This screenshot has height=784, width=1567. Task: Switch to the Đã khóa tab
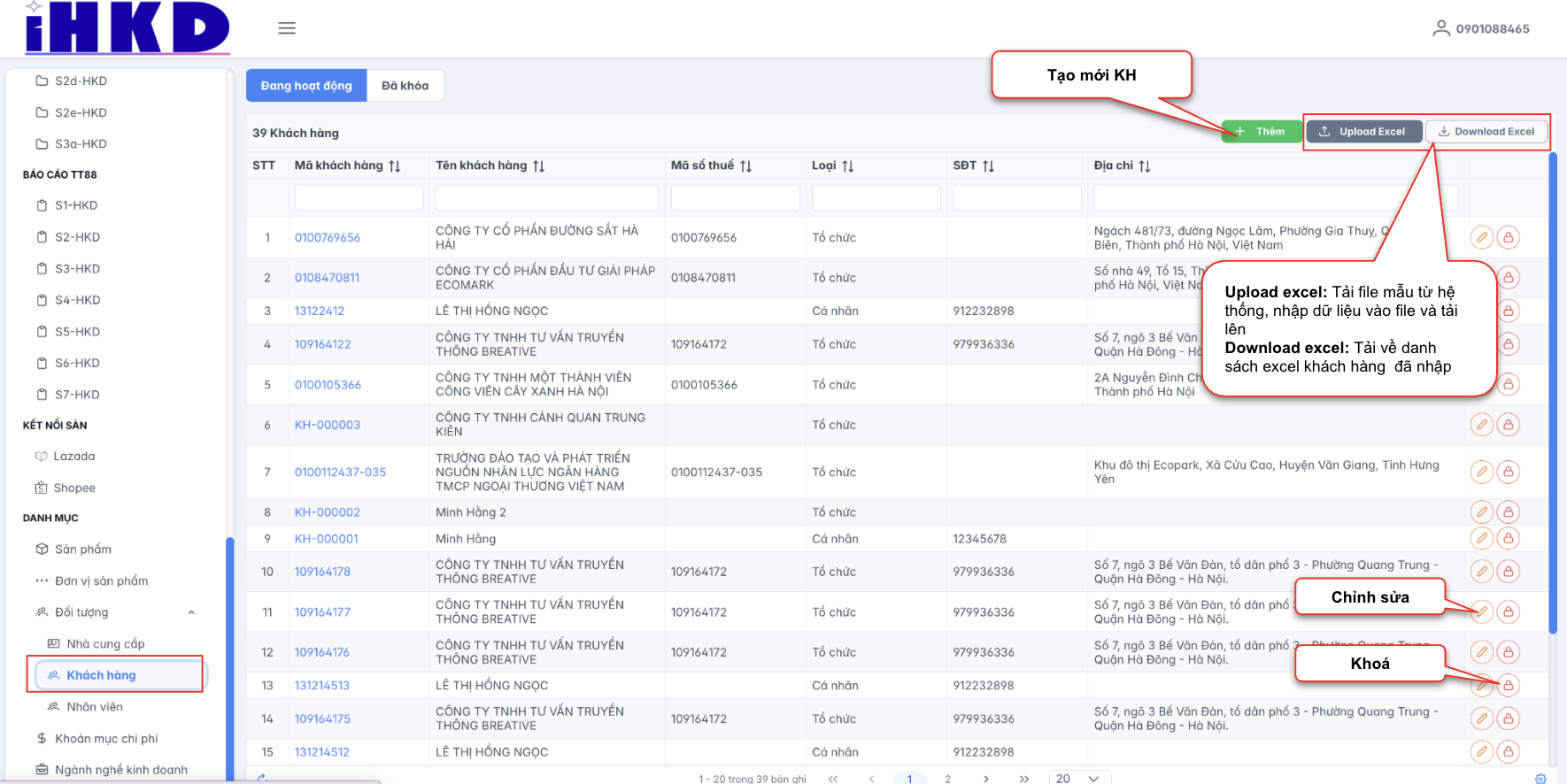pos(405,86)
